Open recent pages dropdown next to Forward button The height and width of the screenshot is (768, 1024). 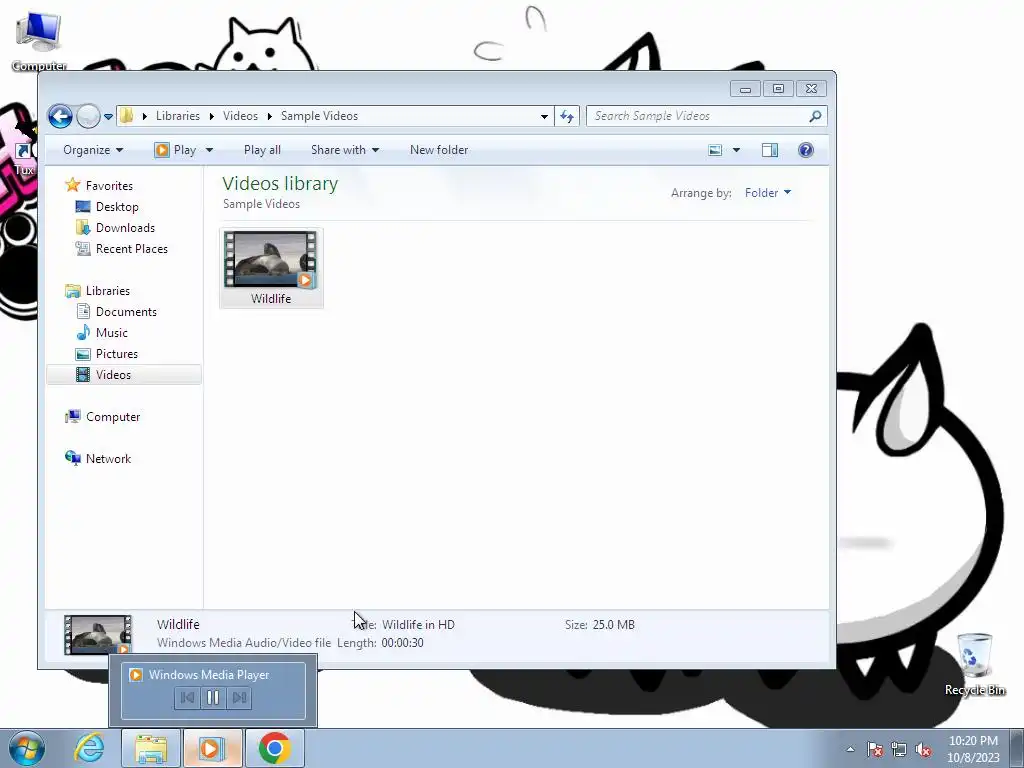click(x=108, y=116)
